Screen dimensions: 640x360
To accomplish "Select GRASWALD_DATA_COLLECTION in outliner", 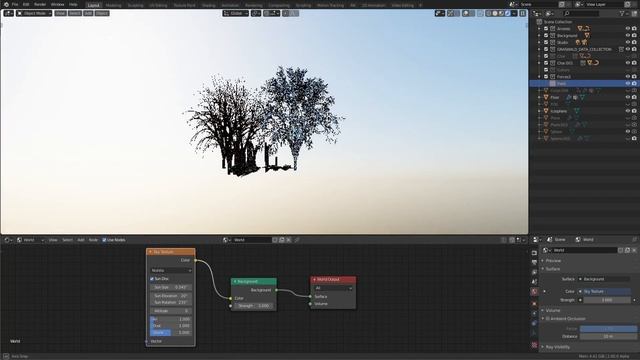I will click(x=584, y=49).
